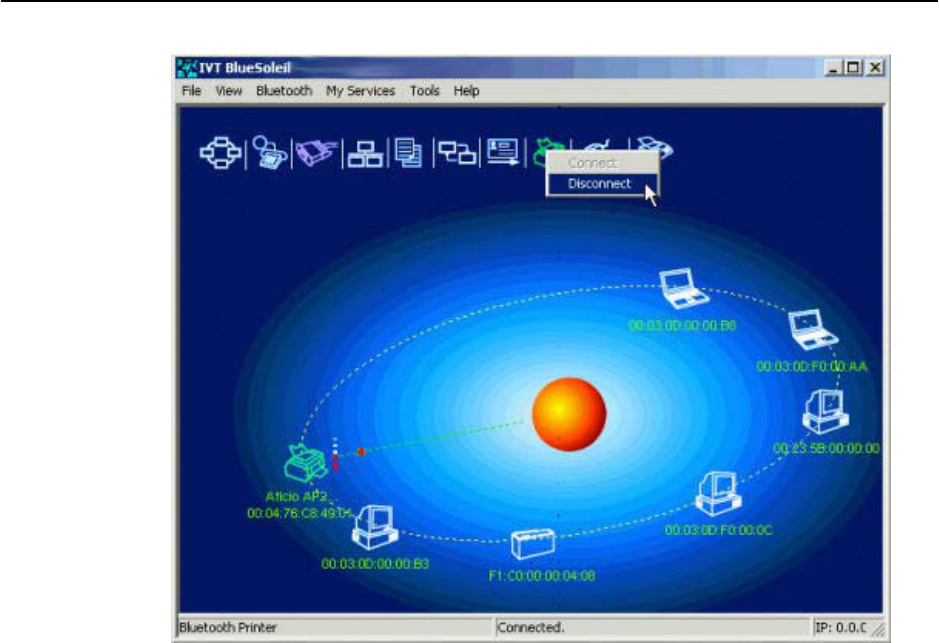Select the F1:C0:00:00:04:08 device icon

click(532, 543)
